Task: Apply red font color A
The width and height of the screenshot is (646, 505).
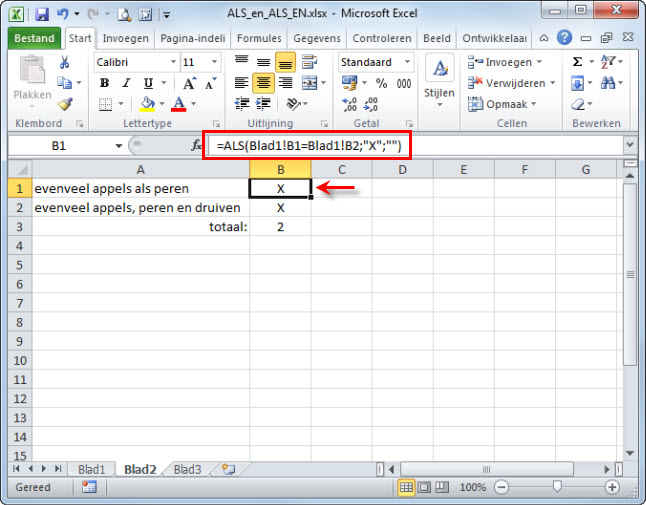Action: pos(179,104)
